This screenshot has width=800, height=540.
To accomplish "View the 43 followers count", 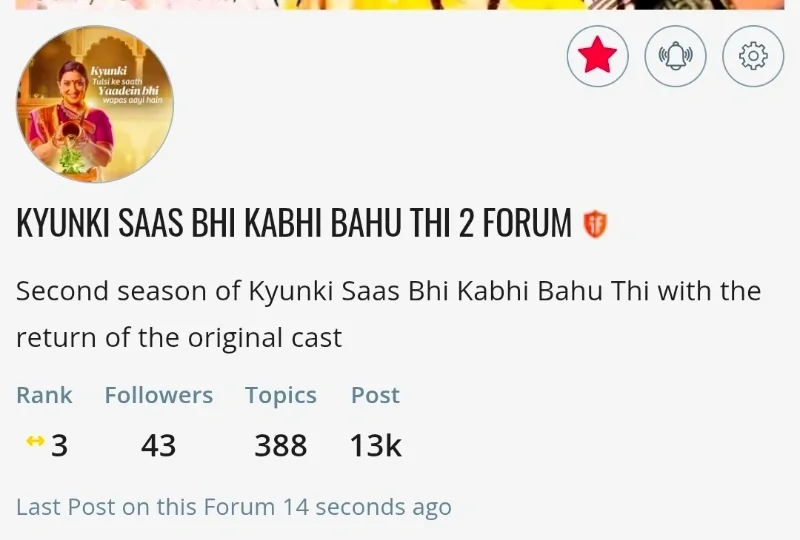I will point(158,445).
